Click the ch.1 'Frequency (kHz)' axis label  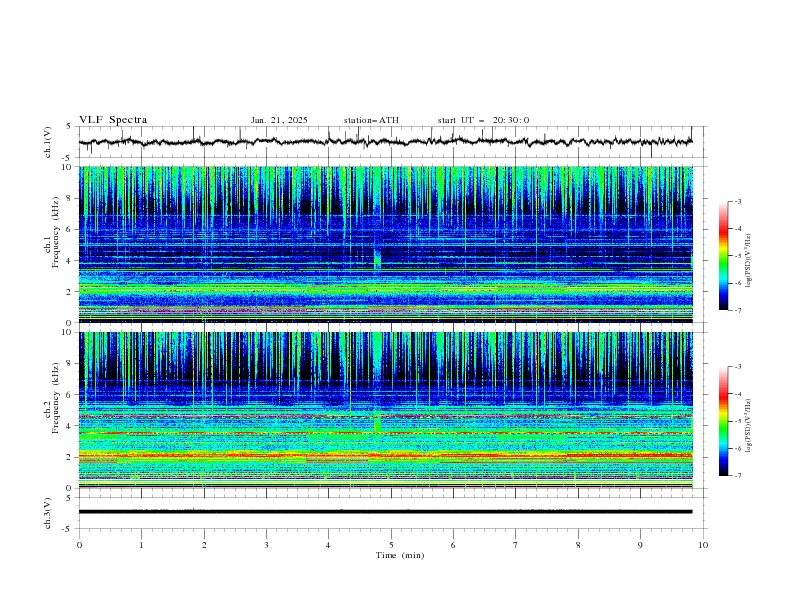pyautogui.click(x=56, y=232)
